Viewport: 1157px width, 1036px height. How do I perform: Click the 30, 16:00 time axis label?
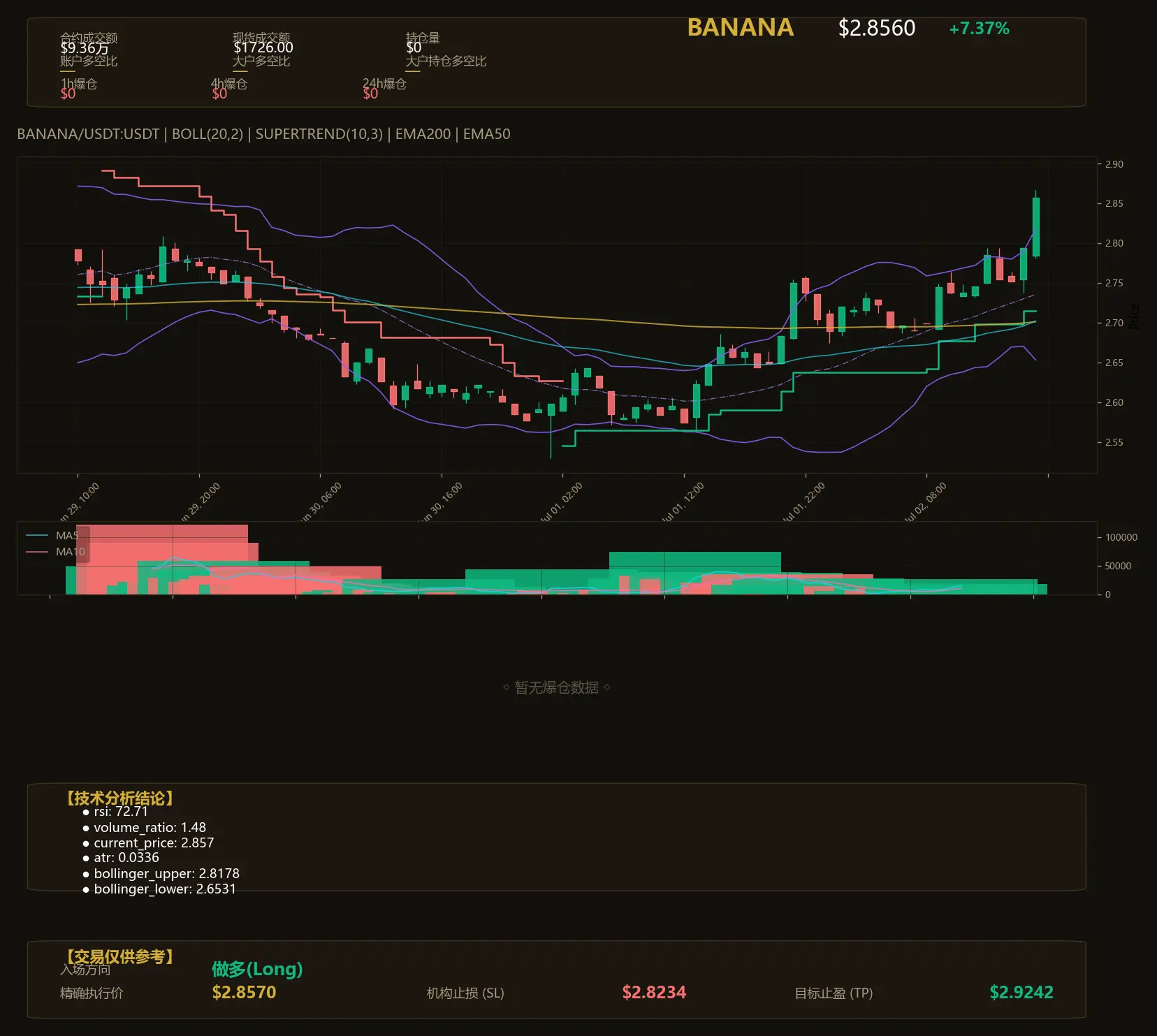click(442, 502)
